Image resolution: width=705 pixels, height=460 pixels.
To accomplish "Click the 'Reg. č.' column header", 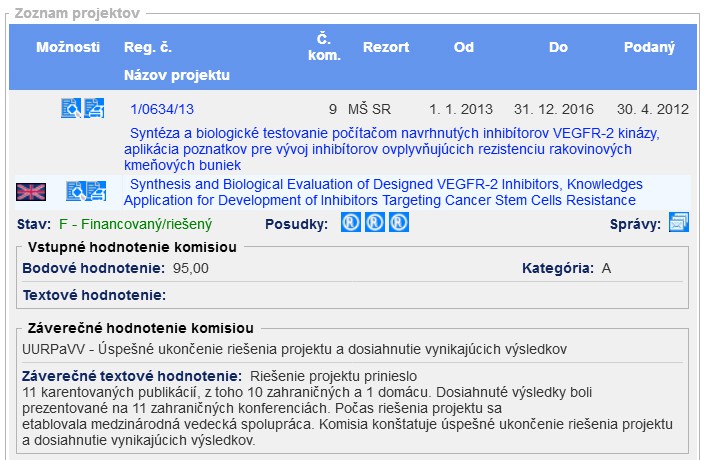I will click(148, 47).
